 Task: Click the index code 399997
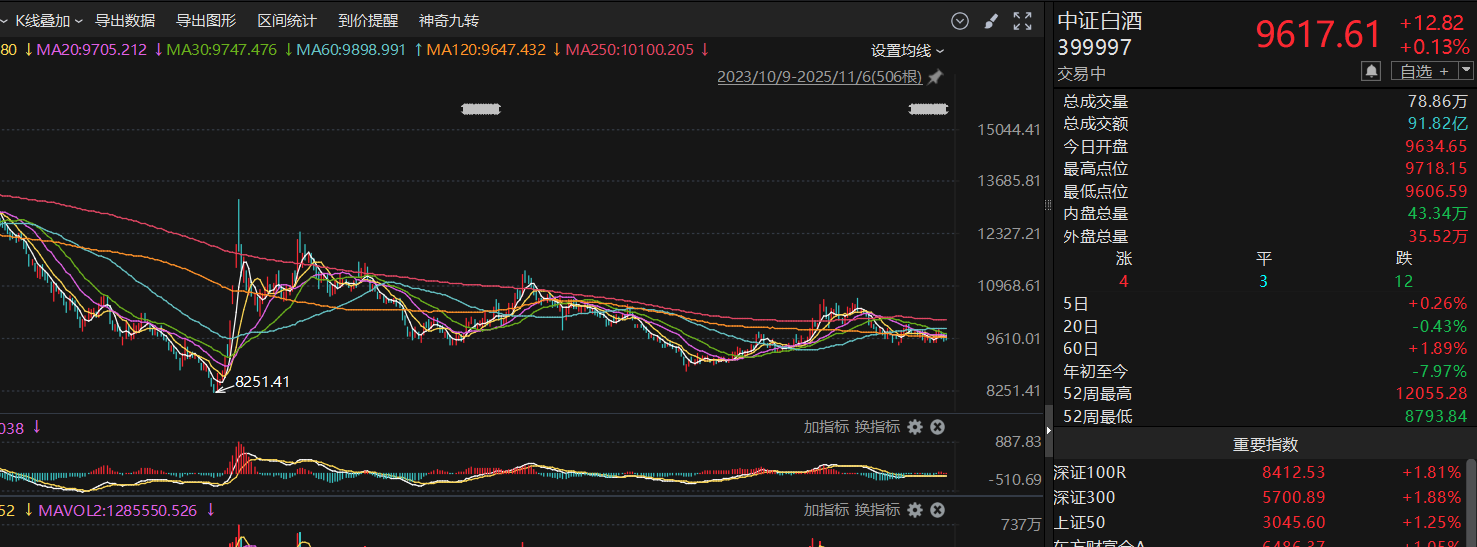coord(1095,47)
